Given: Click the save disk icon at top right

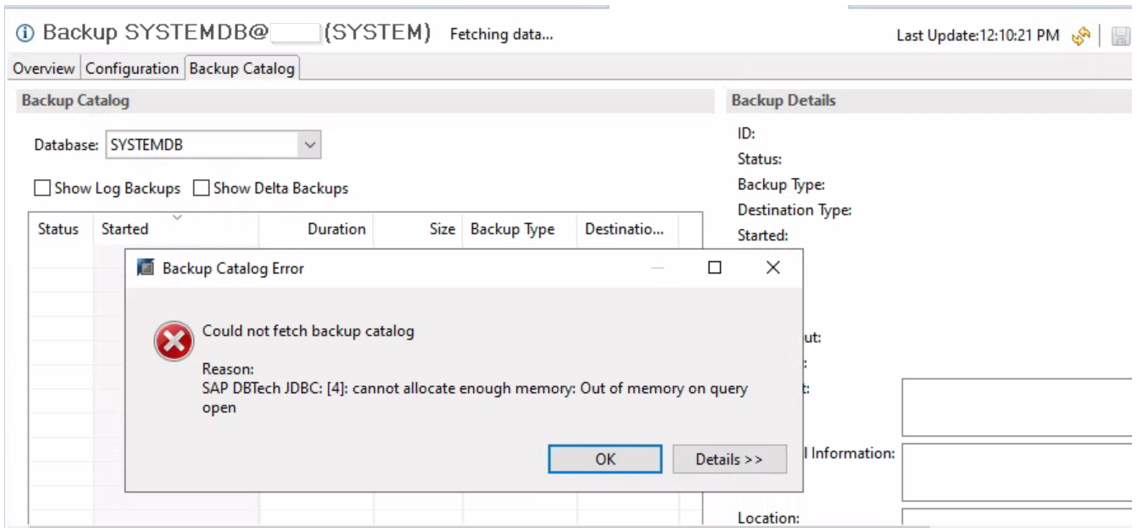Looking at the screenshot, I should click(x=1120, y=35).
